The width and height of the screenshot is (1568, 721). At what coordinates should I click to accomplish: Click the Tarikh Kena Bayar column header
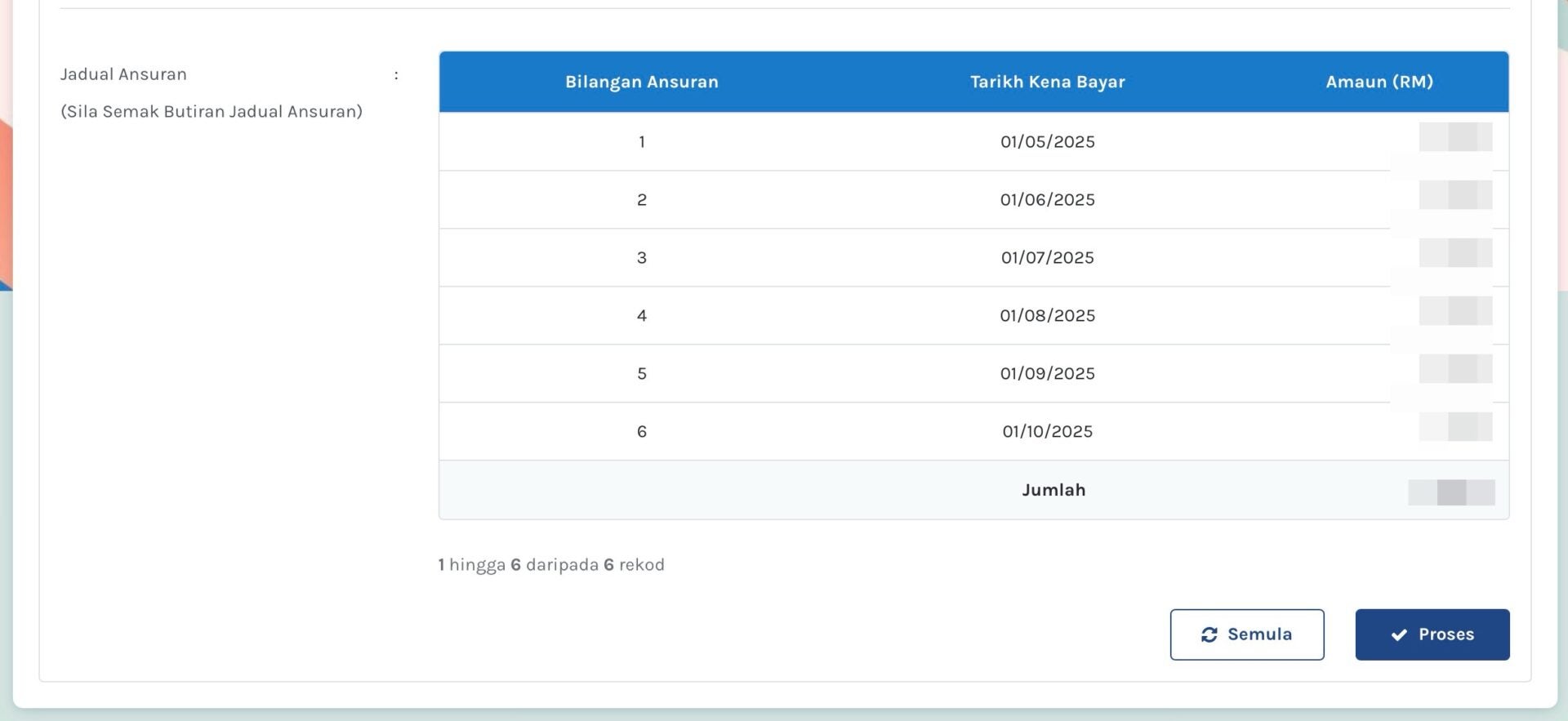[1047, 82]
